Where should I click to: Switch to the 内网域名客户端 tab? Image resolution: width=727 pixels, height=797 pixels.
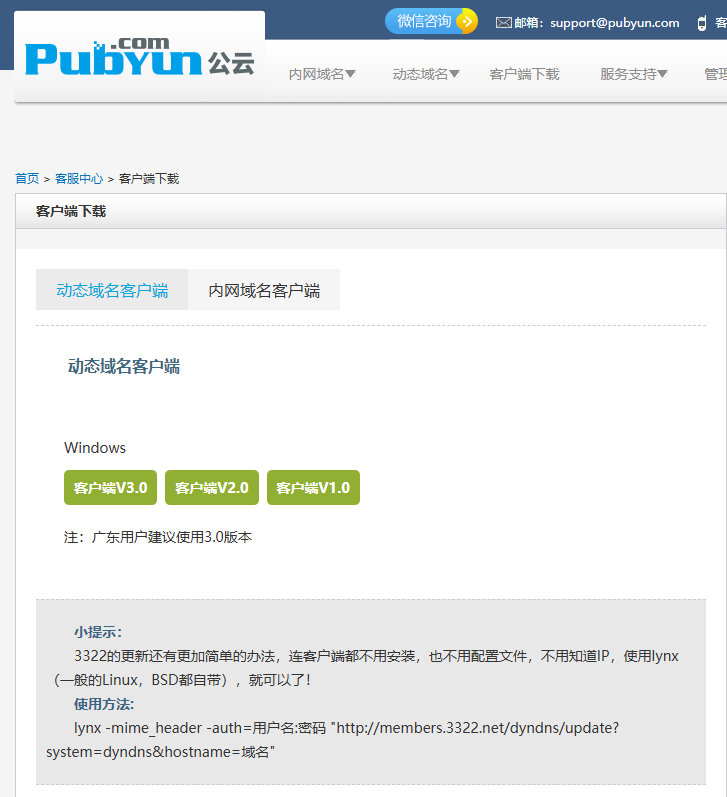click(x=264, y=290)
